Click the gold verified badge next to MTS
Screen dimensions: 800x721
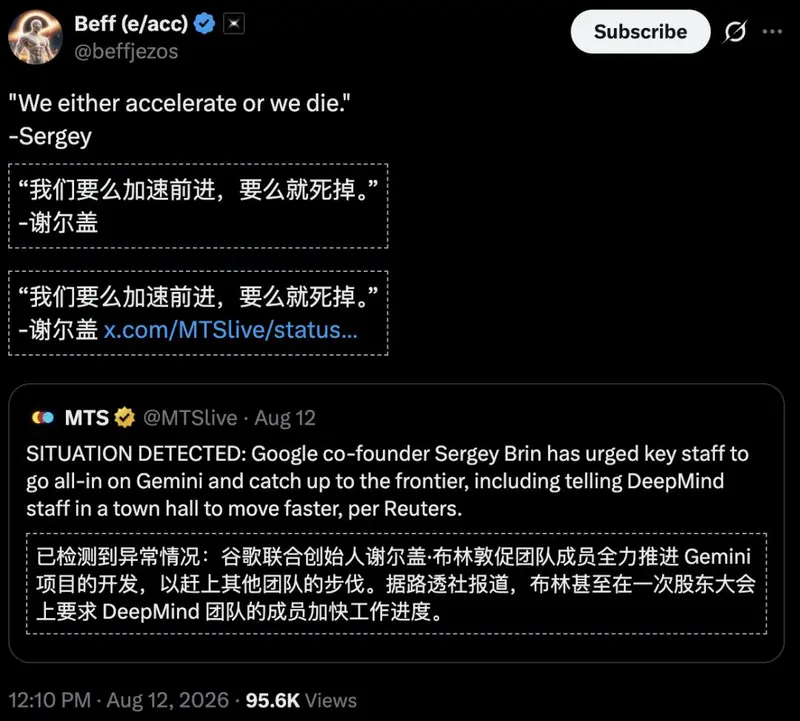124,418
